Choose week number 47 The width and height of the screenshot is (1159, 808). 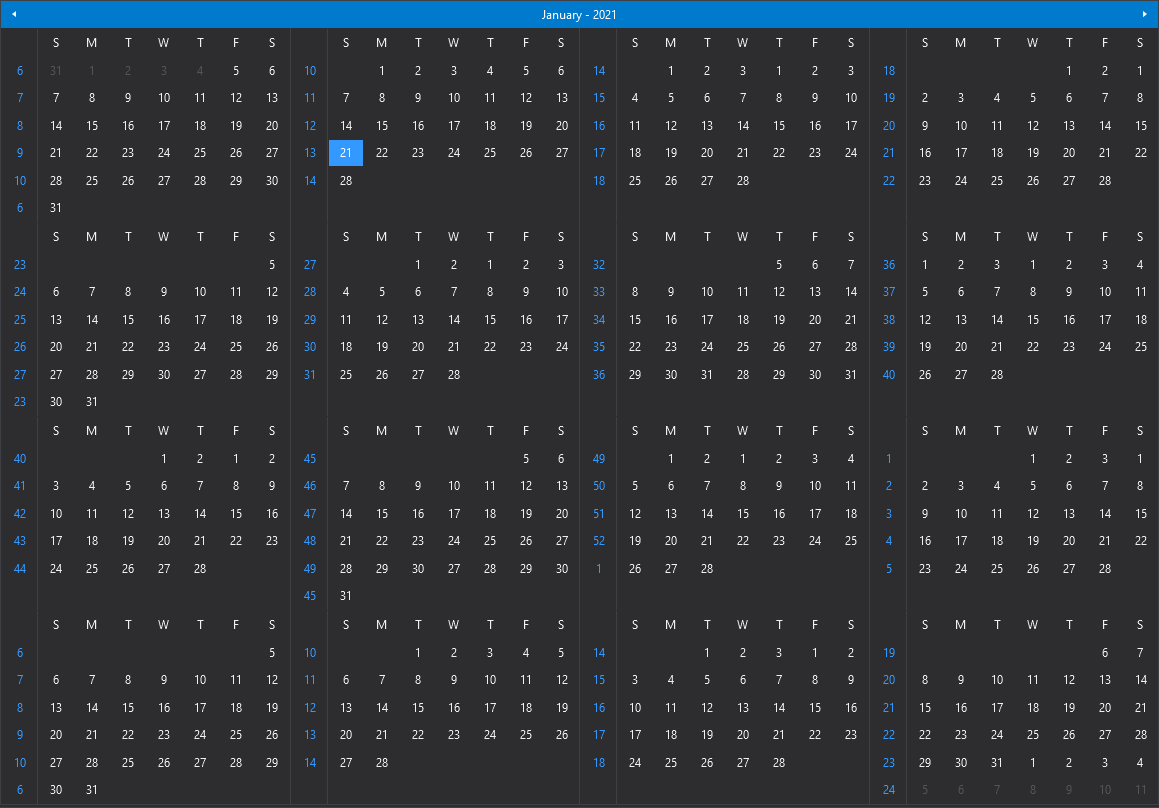tap(310, 514)
